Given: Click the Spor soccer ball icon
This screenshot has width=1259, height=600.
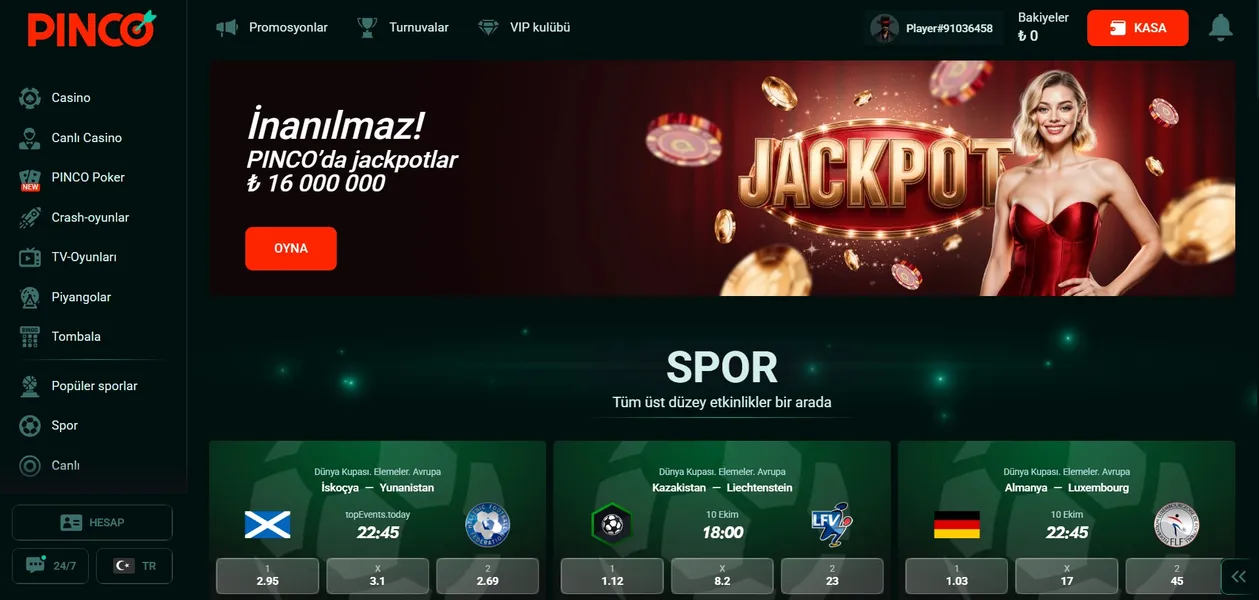Looking at the screenshot, I should tap(30, 426).
